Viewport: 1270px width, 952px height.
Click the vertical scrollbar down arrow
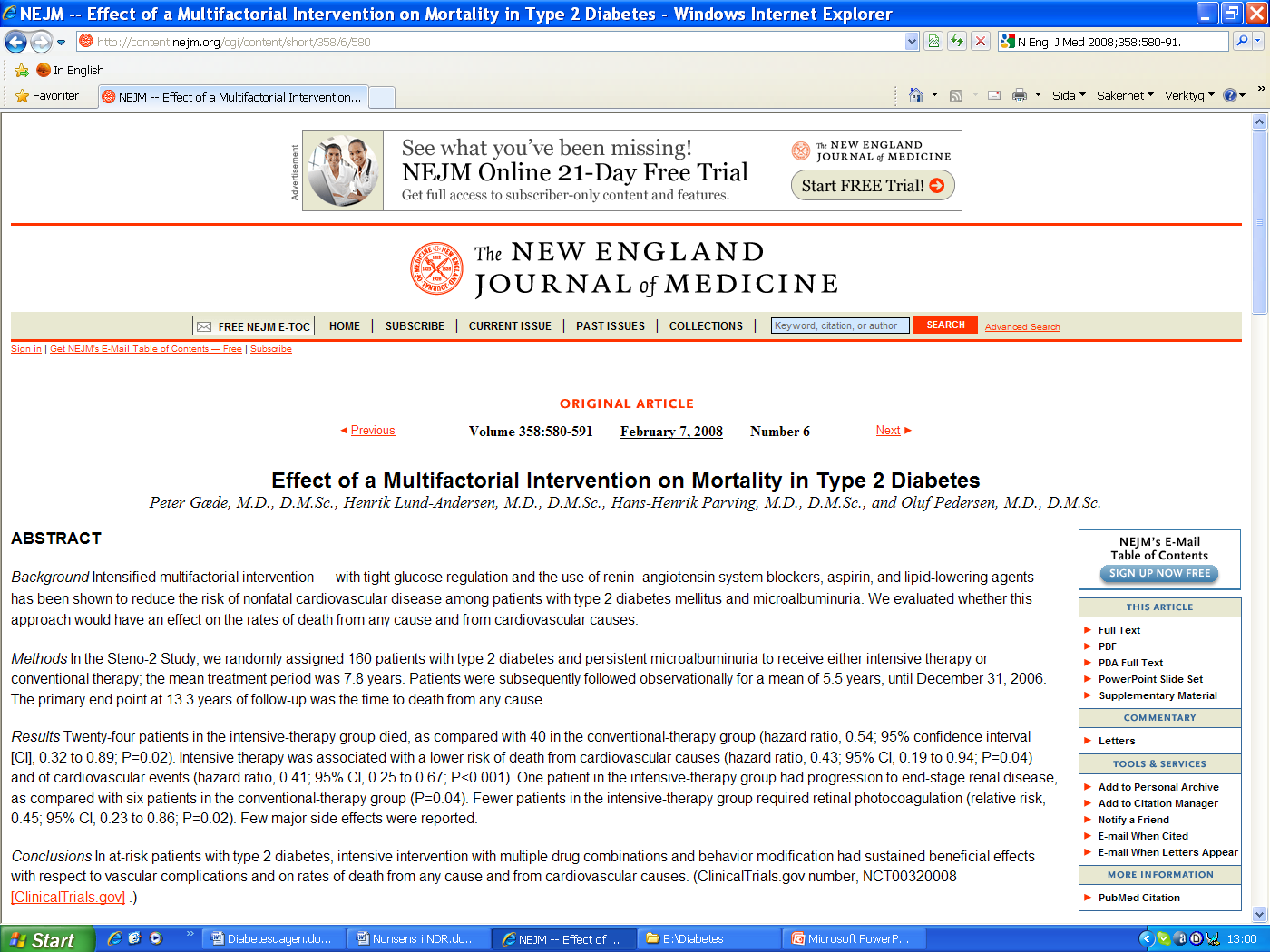click(x=1259, y=914)
